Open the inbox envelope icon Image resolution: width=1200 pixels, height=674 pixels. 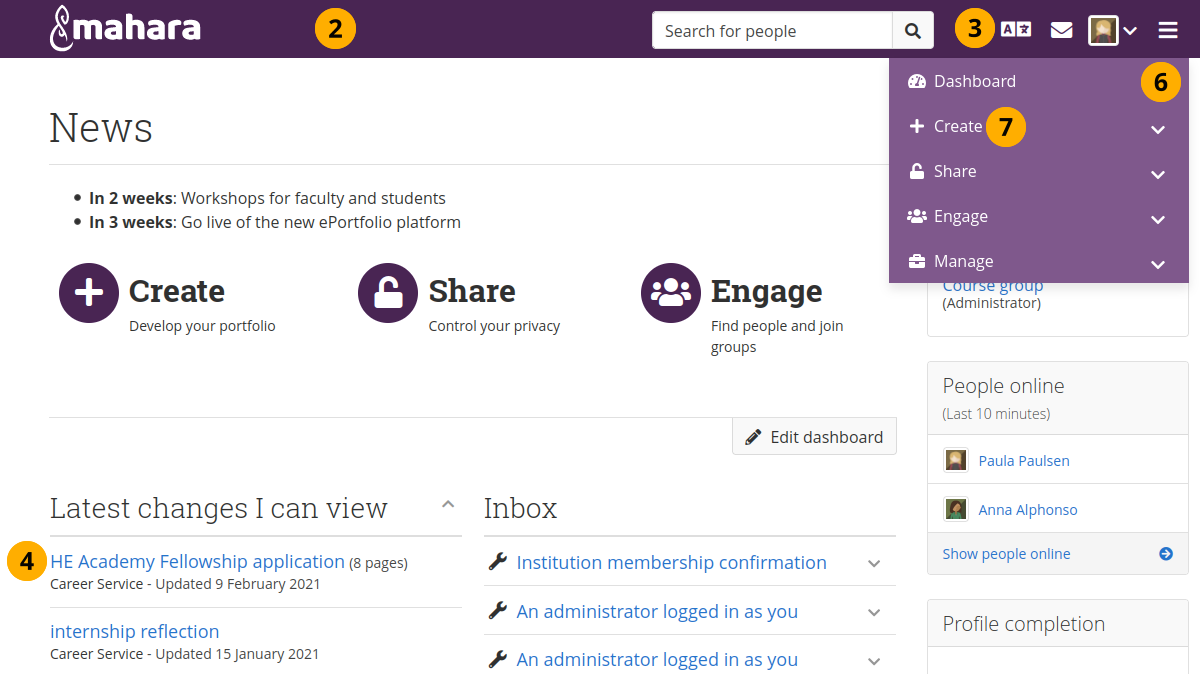coord(1061,30)
